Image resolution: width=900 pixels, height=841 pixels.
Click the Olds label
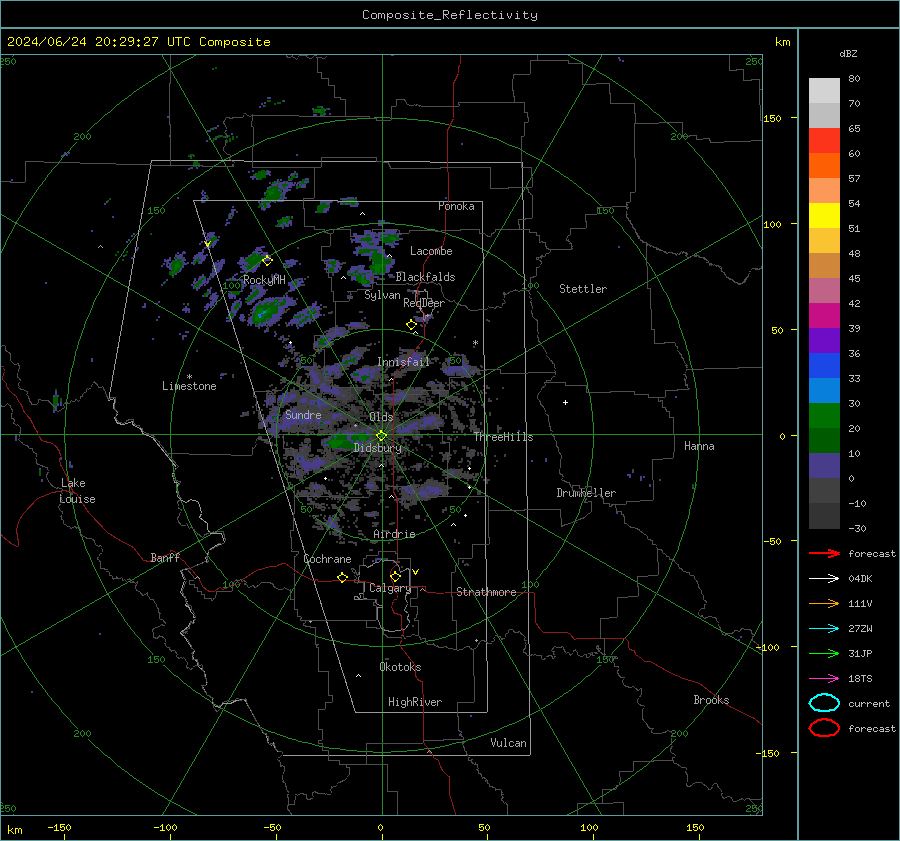coord(381,417)
